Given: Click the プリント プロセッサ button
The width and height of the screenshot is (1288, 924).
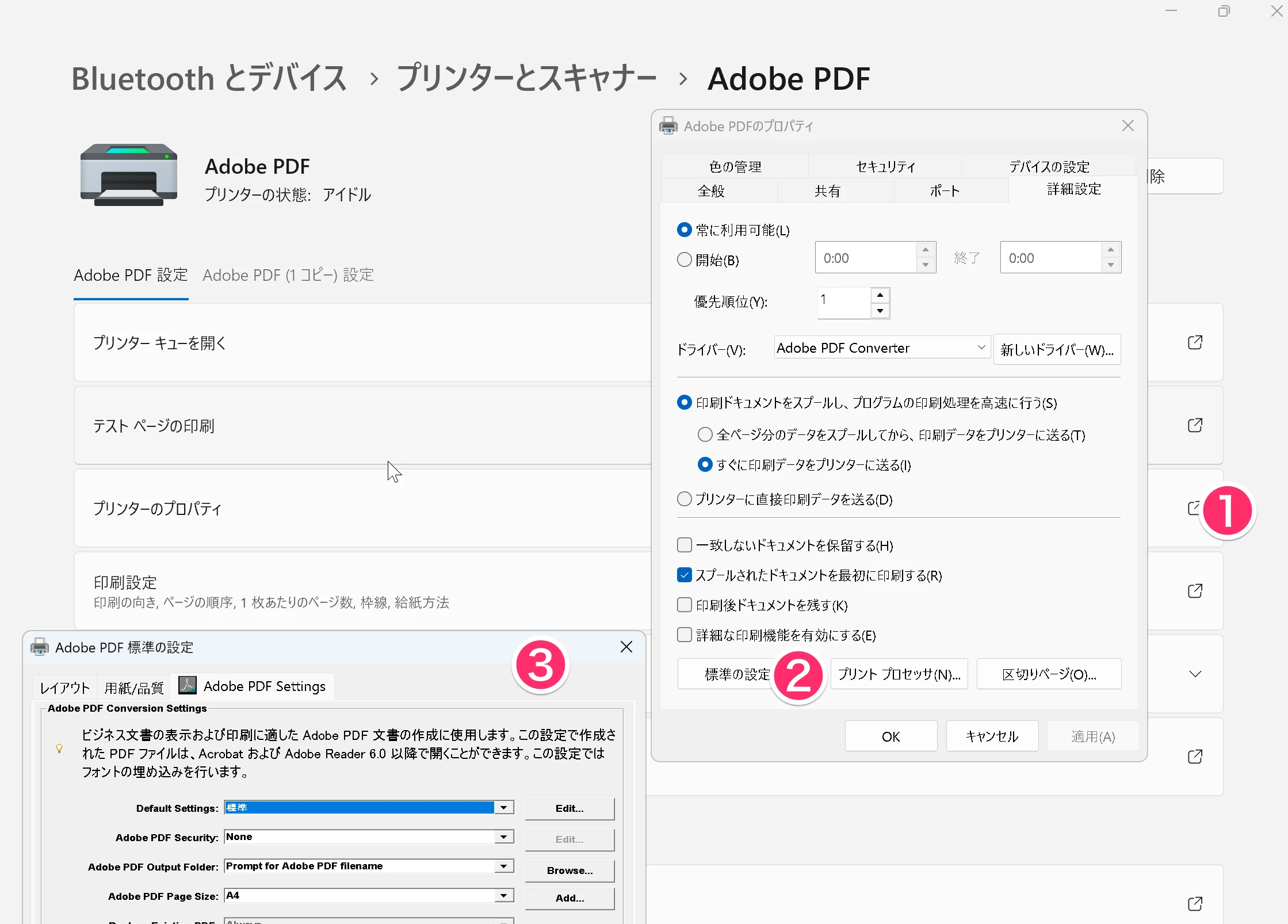Looking at the screenshot, I should pyautogui.click(x=899, y=674).
